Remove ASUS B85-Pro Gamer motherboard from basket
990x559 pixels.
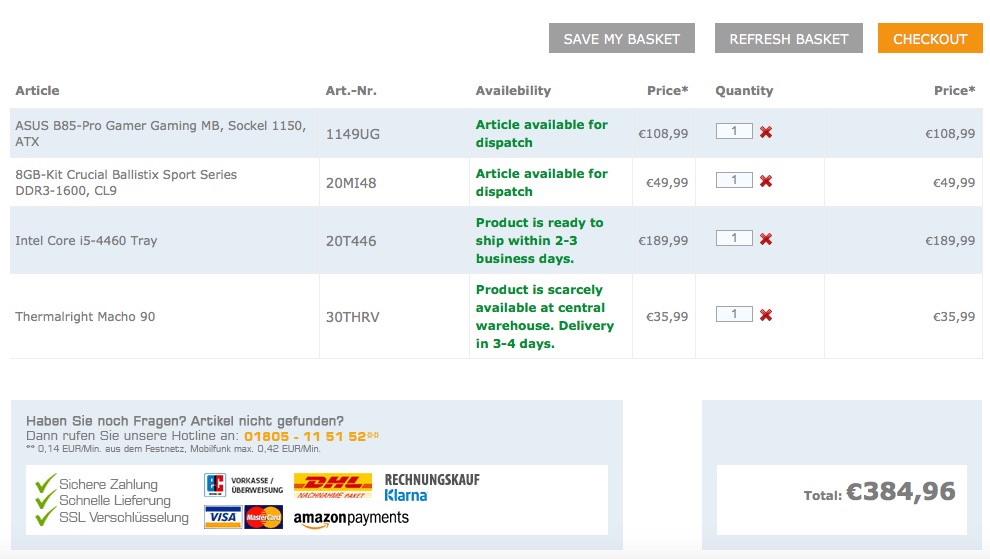pos(766,132)
